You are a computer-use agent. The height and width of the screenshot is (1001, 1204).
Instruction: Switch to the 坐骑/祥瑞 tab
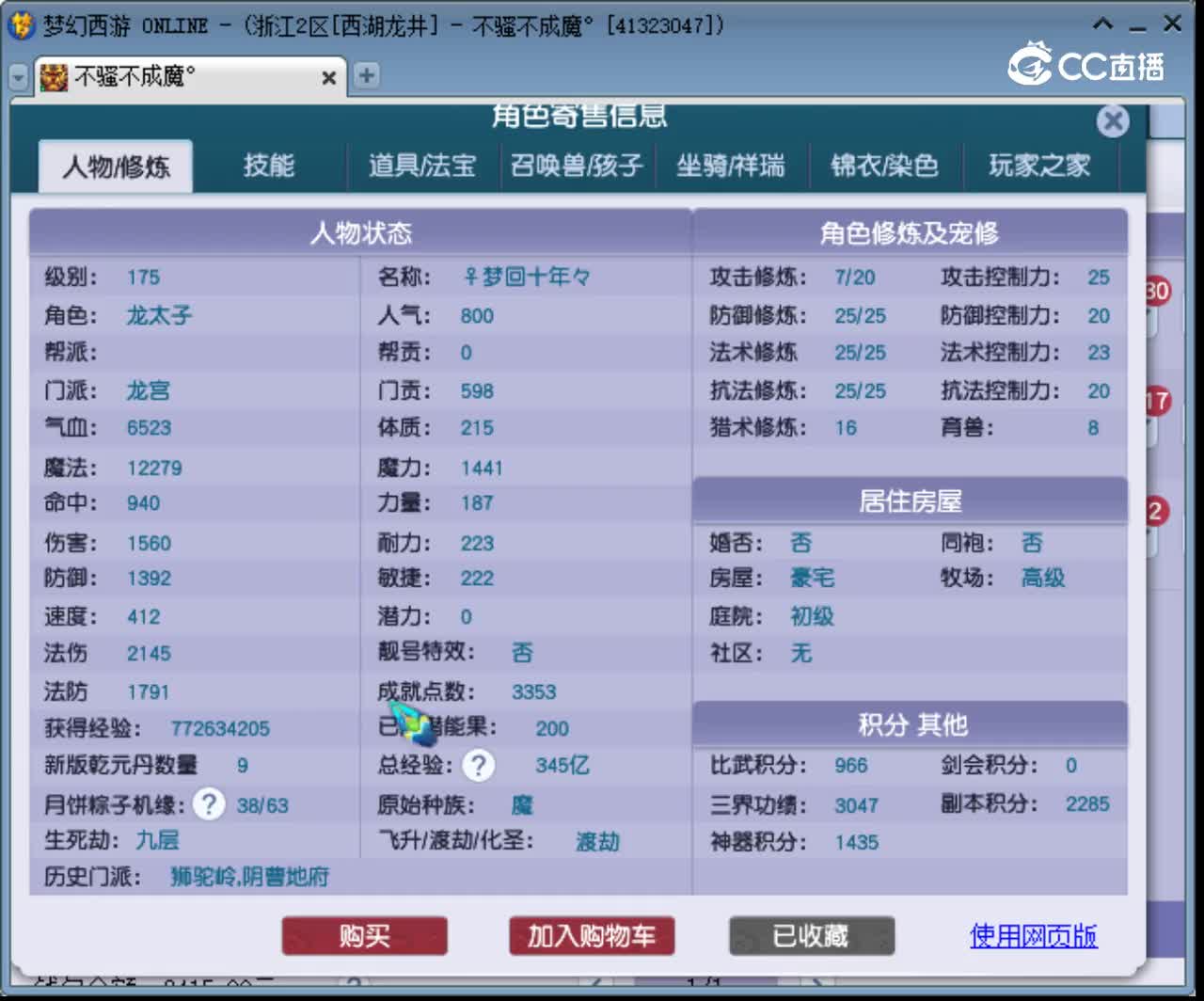[x=730, y=166]
